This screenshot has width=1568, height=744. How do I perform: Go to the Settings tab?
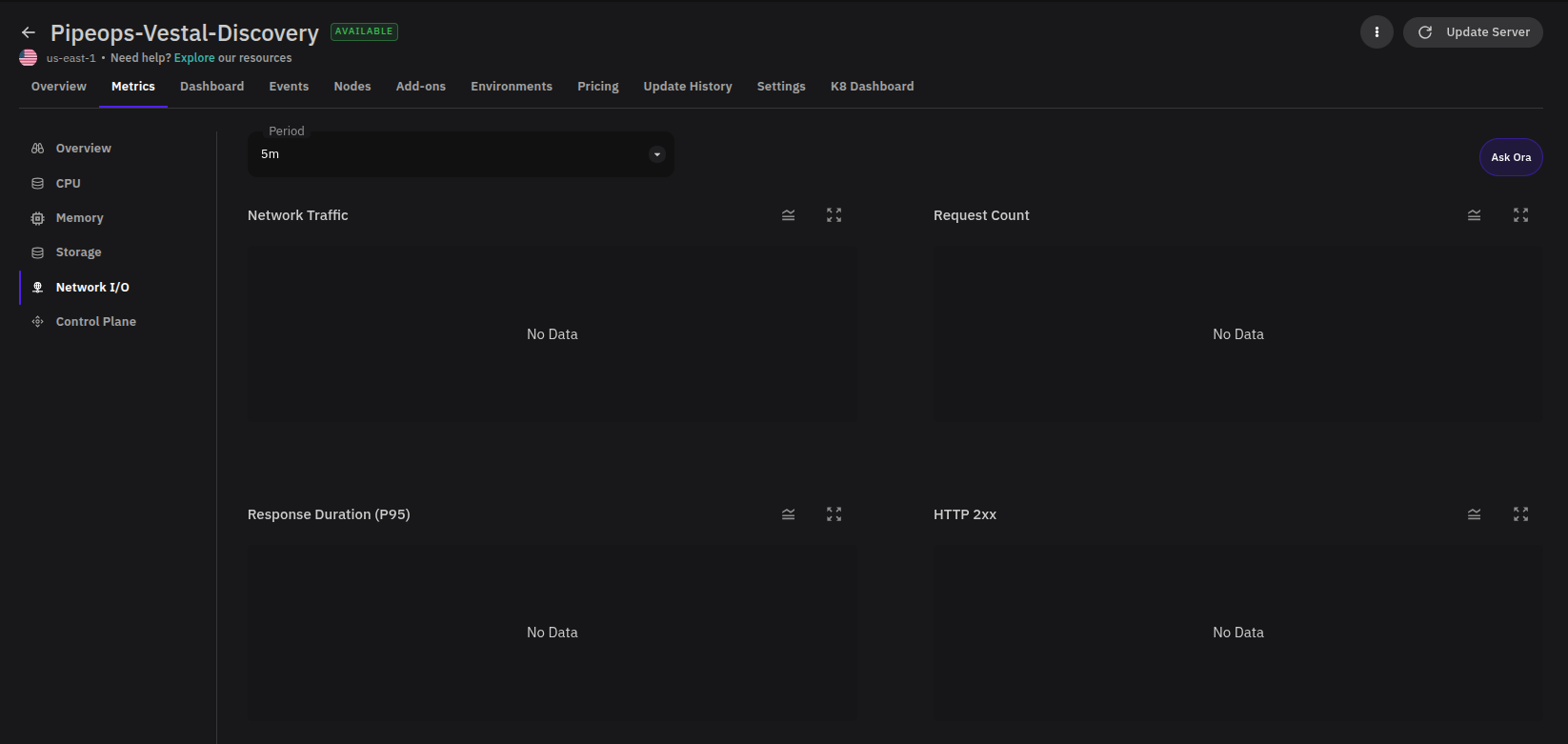781,87
